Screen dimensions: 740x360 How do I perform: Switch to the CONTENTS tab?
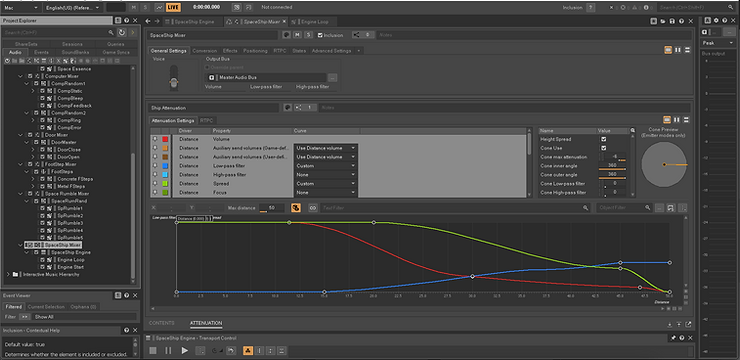coord(161,323)
